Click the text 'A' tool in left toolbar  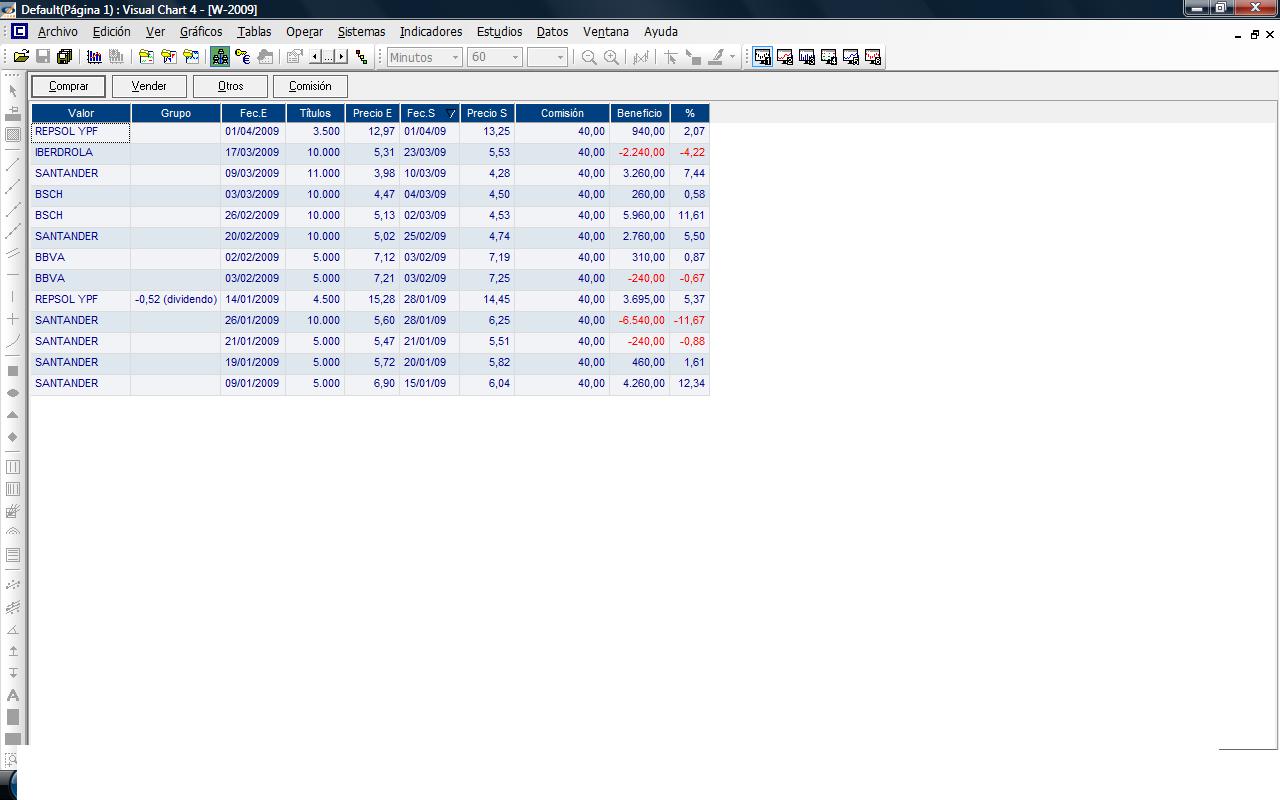click(x=13, y=695)
